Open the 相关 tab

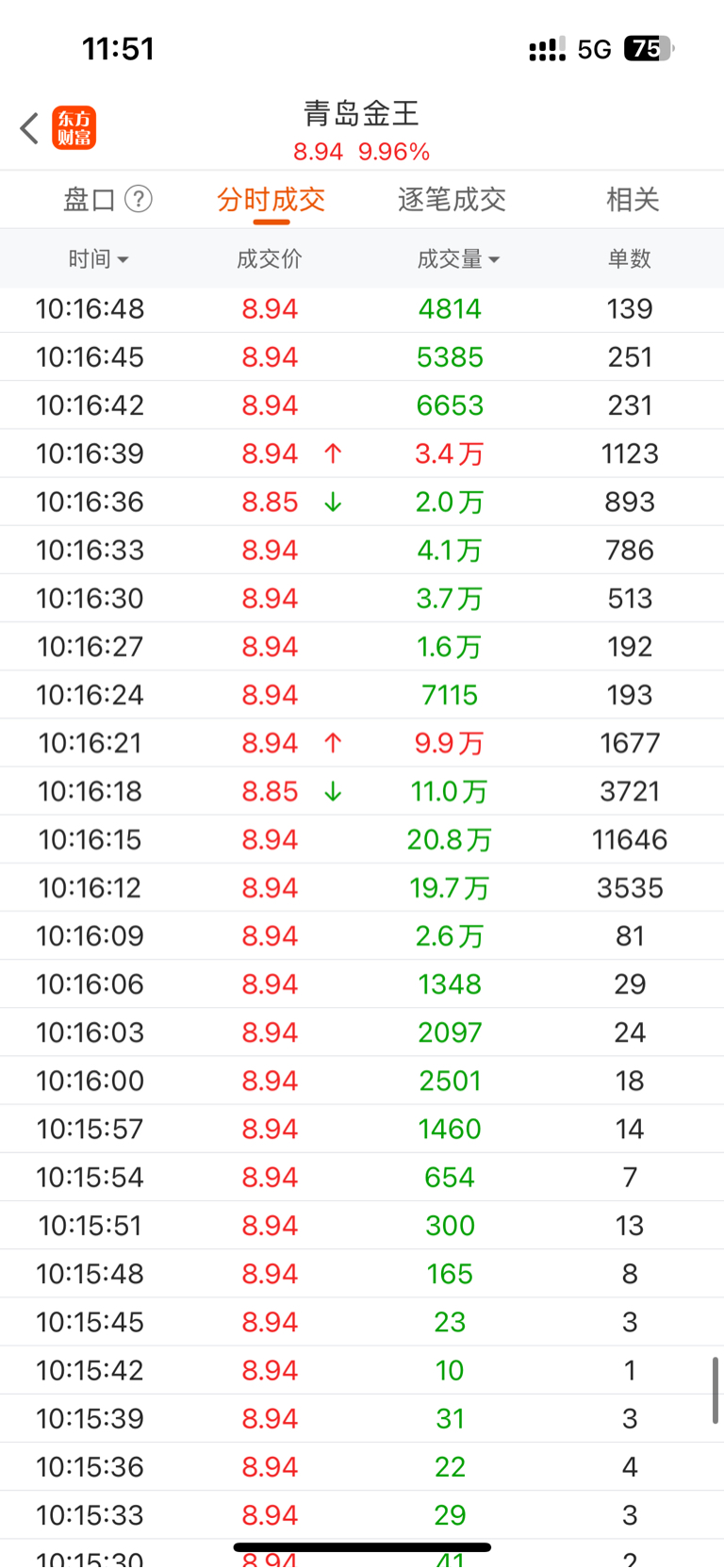click(x=633, y=199)
